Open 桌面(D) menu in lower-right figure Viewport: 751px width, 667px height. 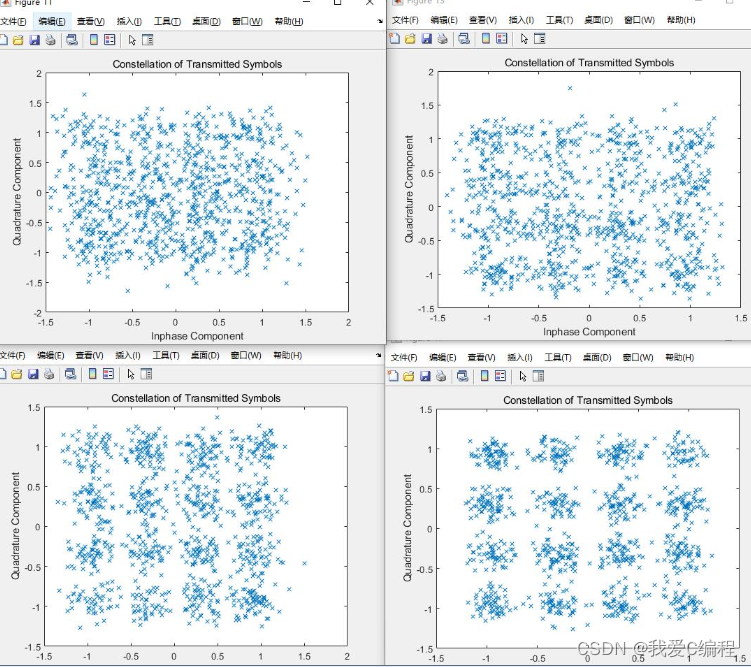(597, 357)
